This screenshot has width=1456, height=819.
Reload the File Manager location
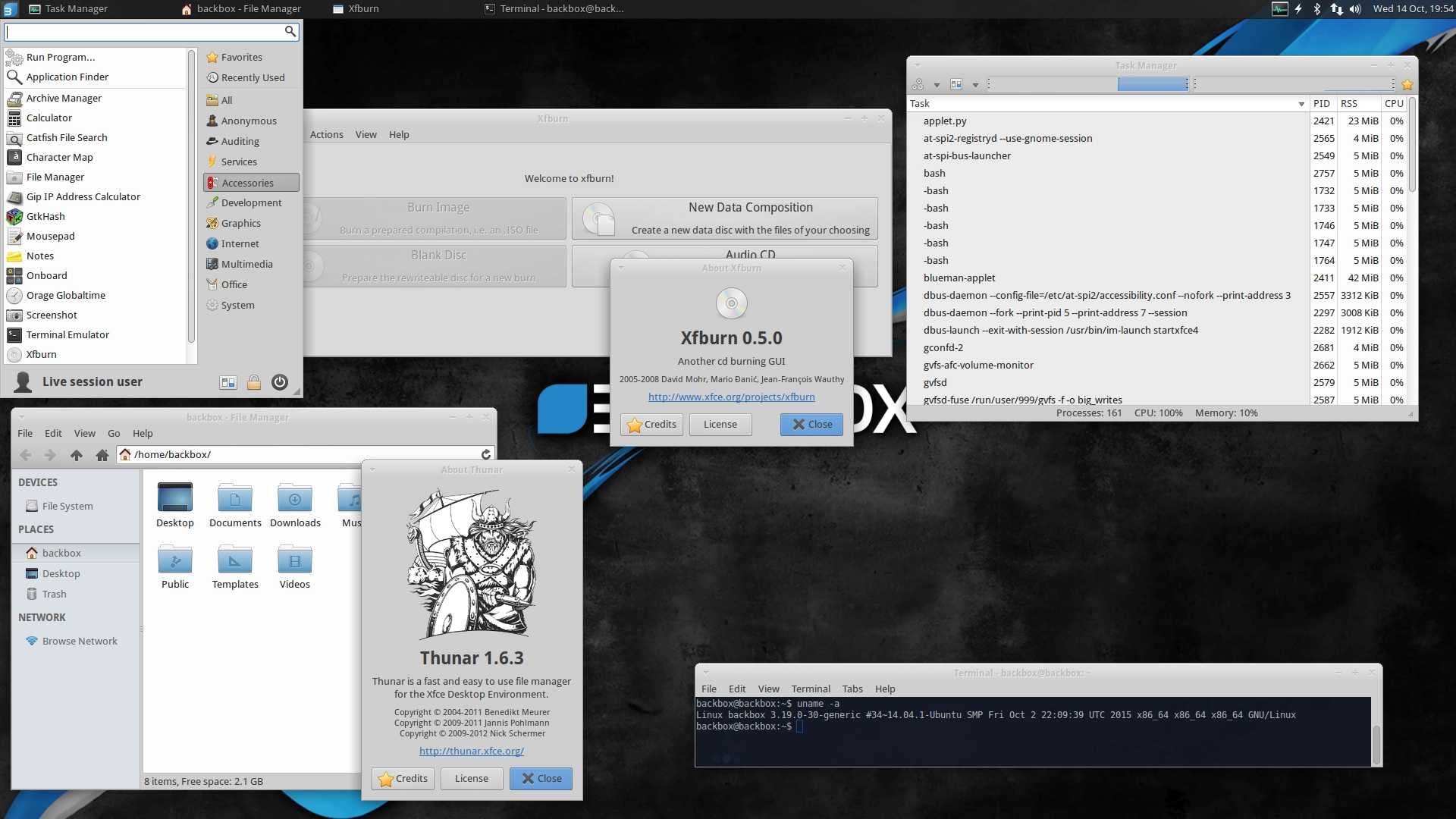click(486, 454)
